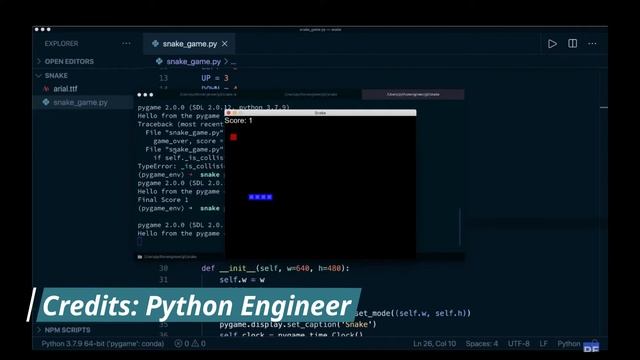Click the blue snake body in game window

260,197
